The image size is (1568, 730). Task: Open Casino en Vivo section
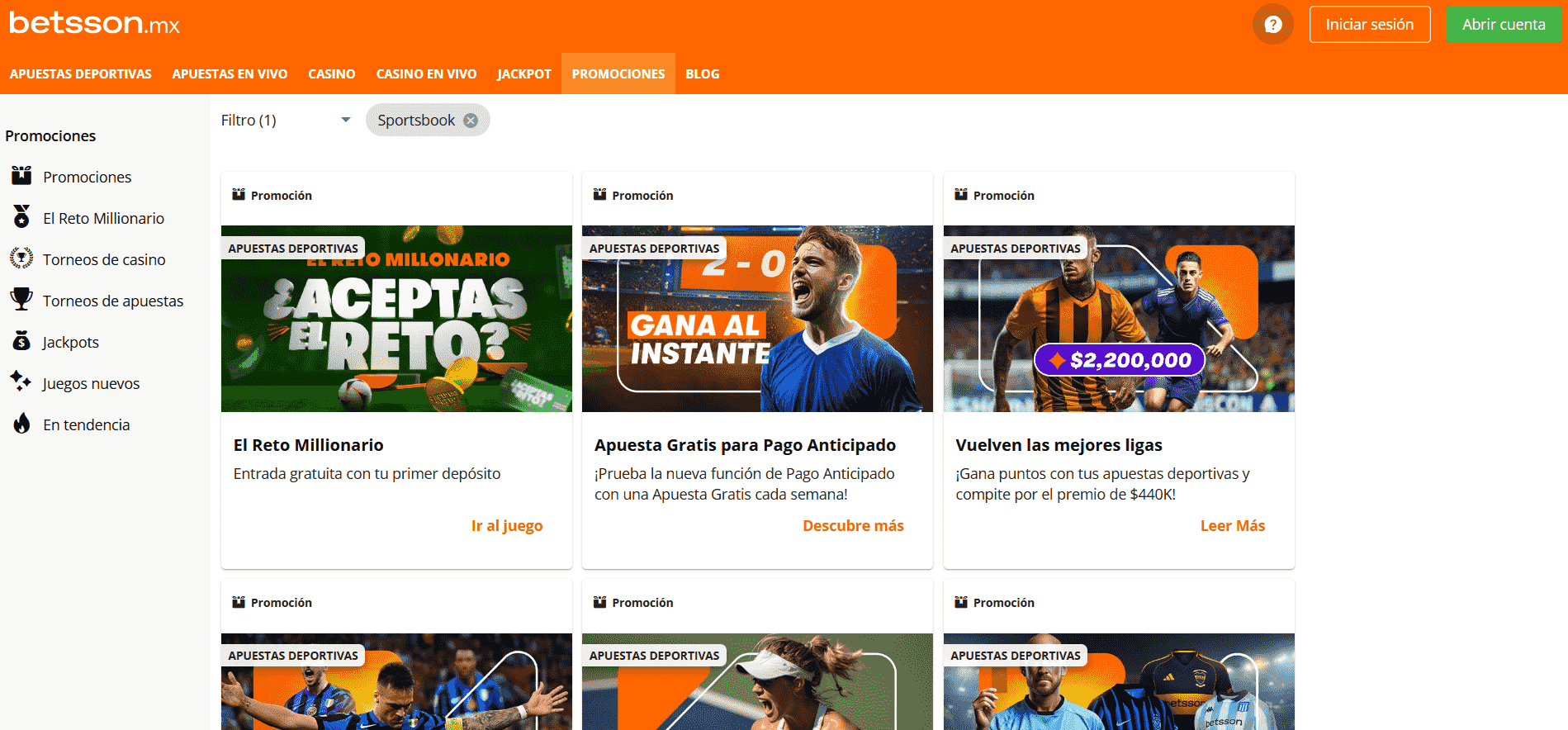(426, 73)
